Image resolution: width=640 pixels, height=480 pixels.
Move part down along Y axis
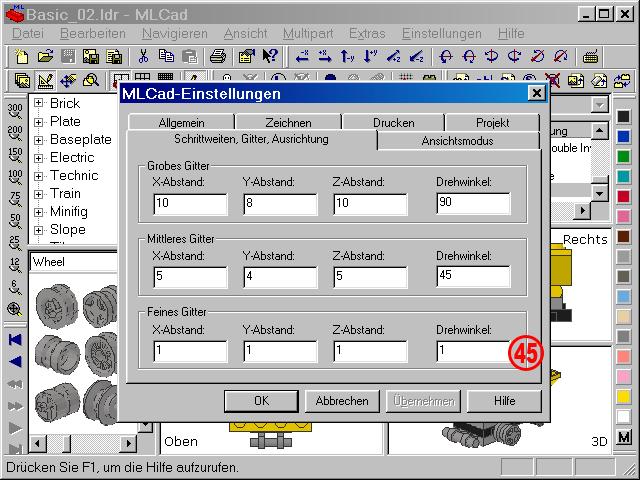[371, 56]
